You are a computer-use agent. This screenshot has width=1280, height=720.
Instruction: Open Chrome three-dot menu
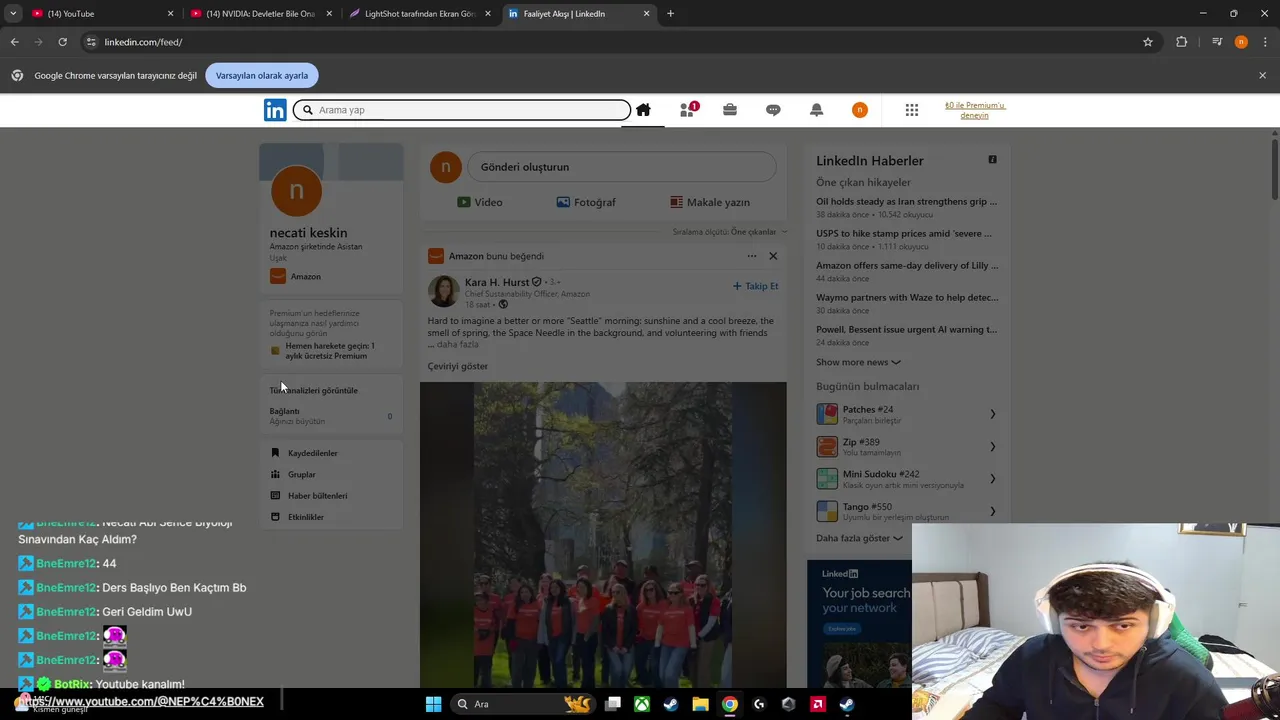coord(1265,42)
